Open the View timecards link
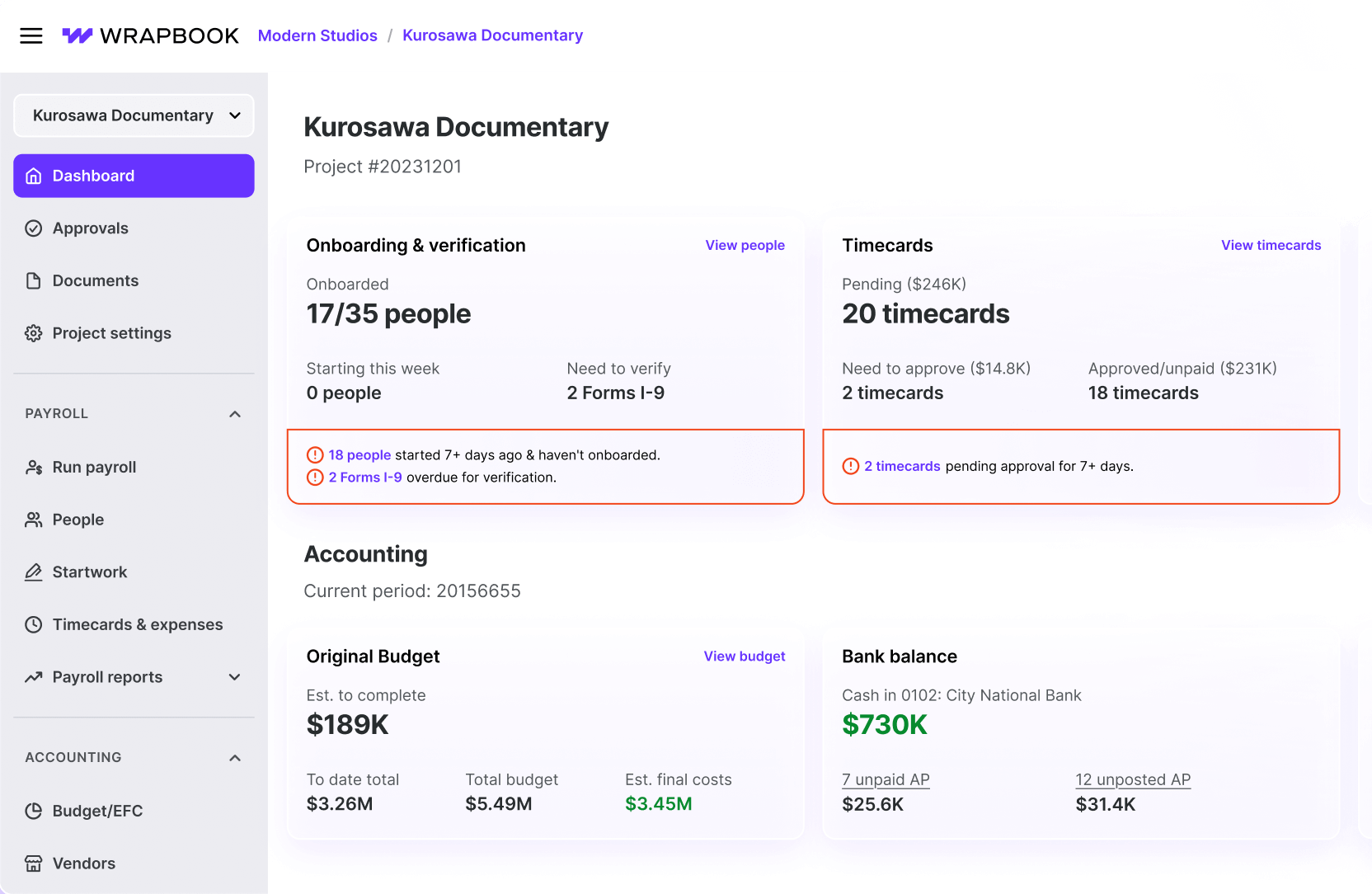 (1271, 245)
